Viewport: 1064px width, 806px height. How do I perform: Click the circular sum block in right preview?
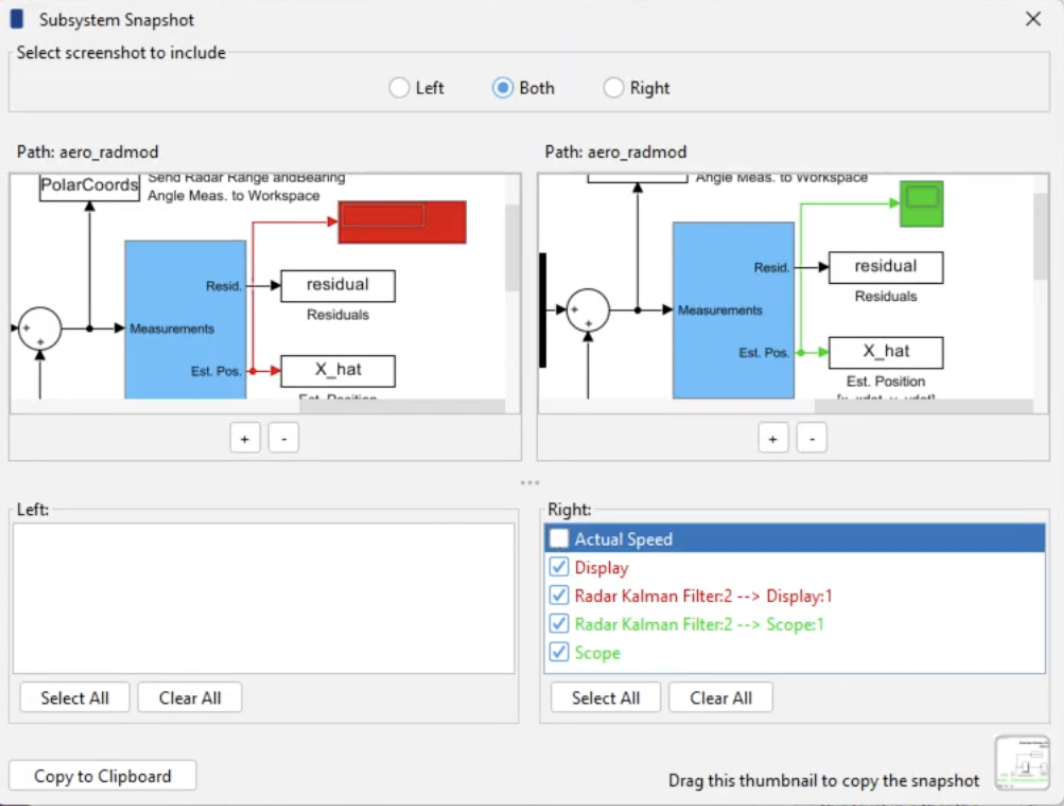click(x=589, y=310)
